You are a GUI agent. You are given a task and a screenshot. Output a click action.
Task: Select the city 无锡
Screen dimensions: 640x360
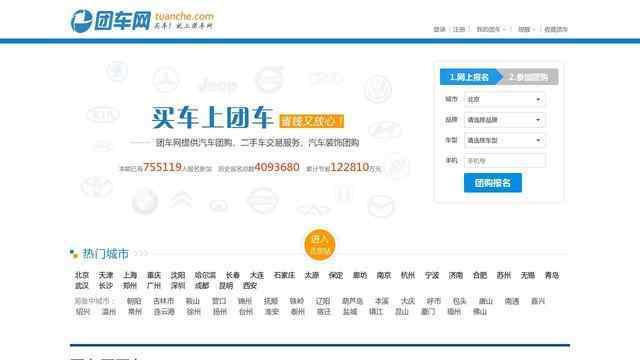[528, 276]
